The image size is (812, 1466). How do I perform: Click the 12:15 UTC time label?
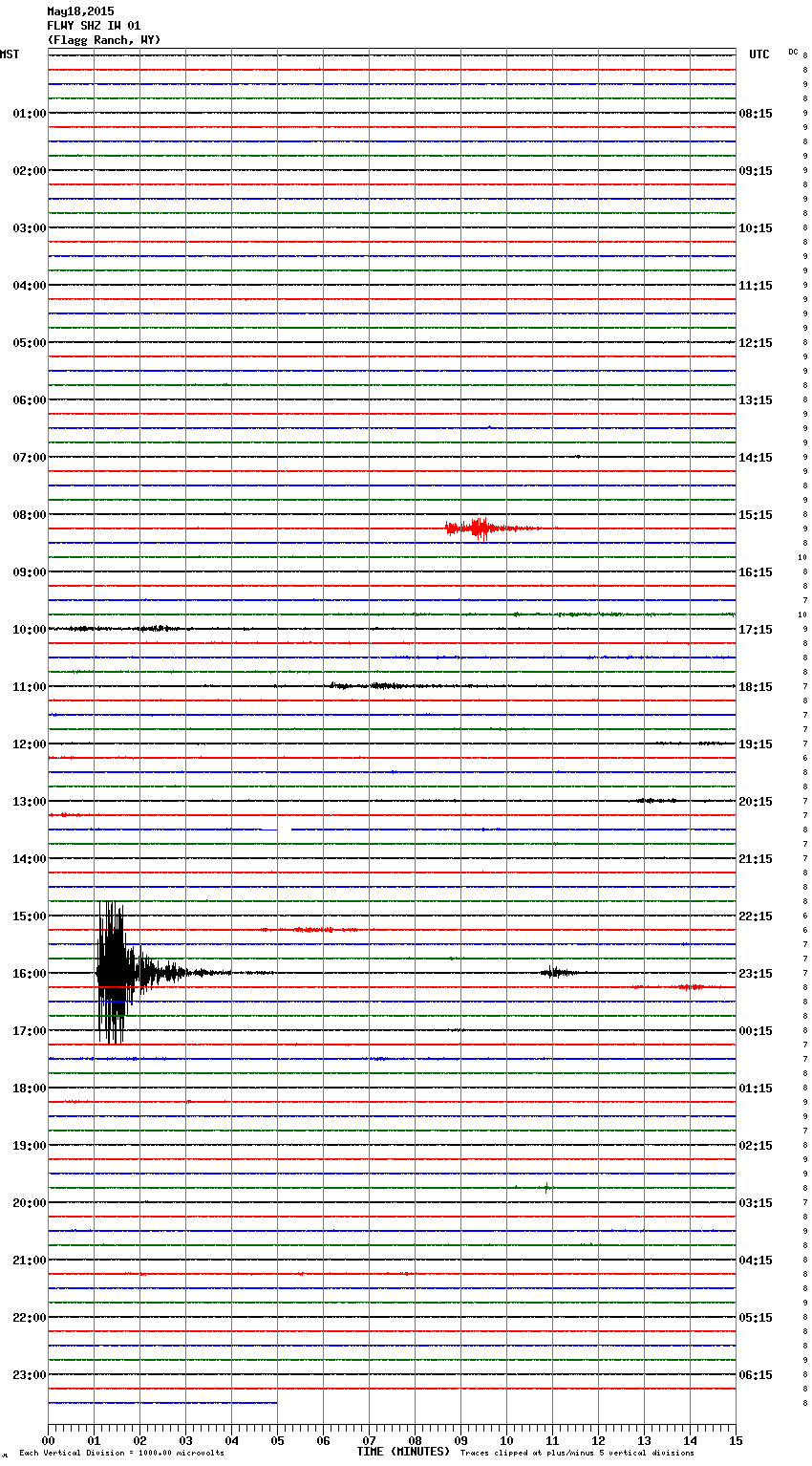[756, 343]
